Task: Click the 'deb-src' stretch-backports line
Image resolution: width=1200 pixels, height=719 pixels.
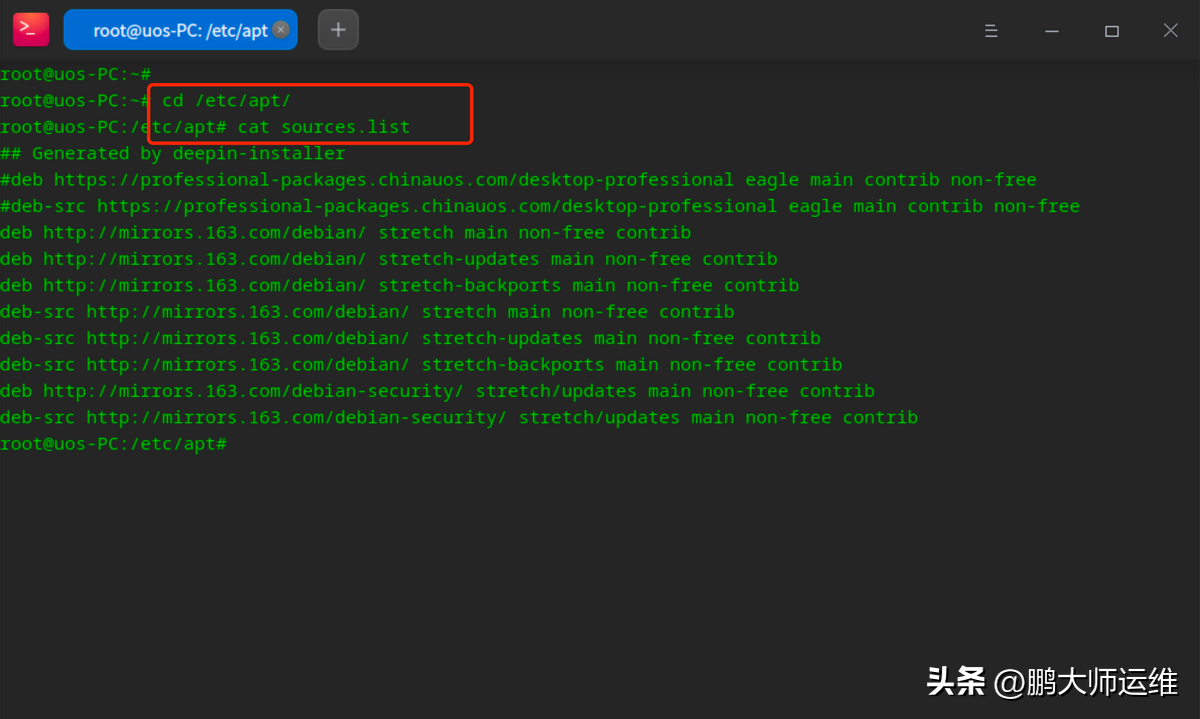Action: 421,365
